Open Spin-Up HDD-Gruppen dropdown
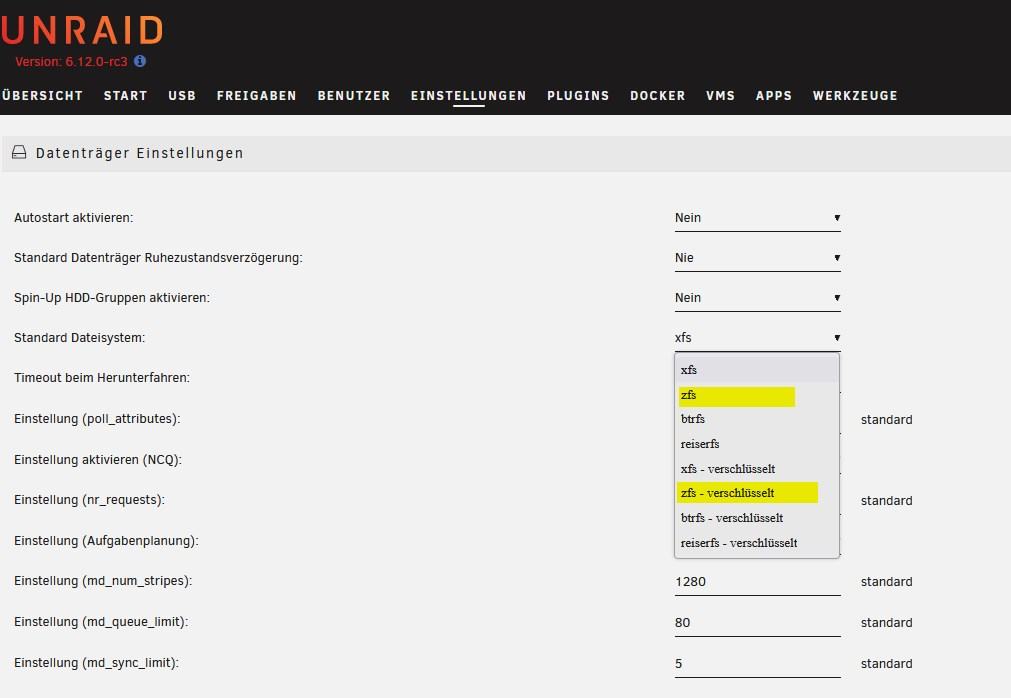The image size is (1011, 698). pos(758,298)
